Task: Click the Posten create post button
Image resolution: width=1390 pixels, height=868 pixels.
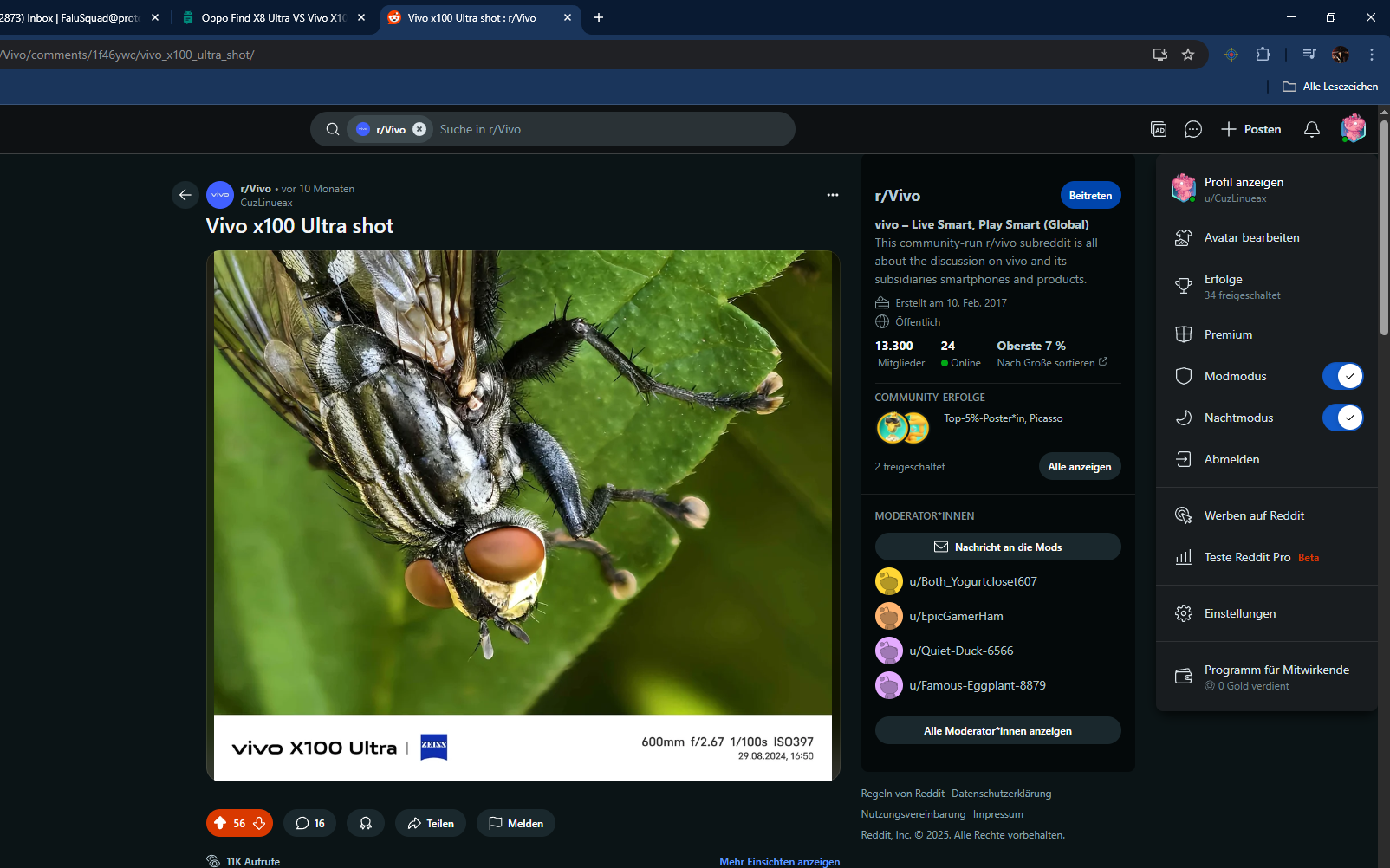Action: [x=1250, y=129]
